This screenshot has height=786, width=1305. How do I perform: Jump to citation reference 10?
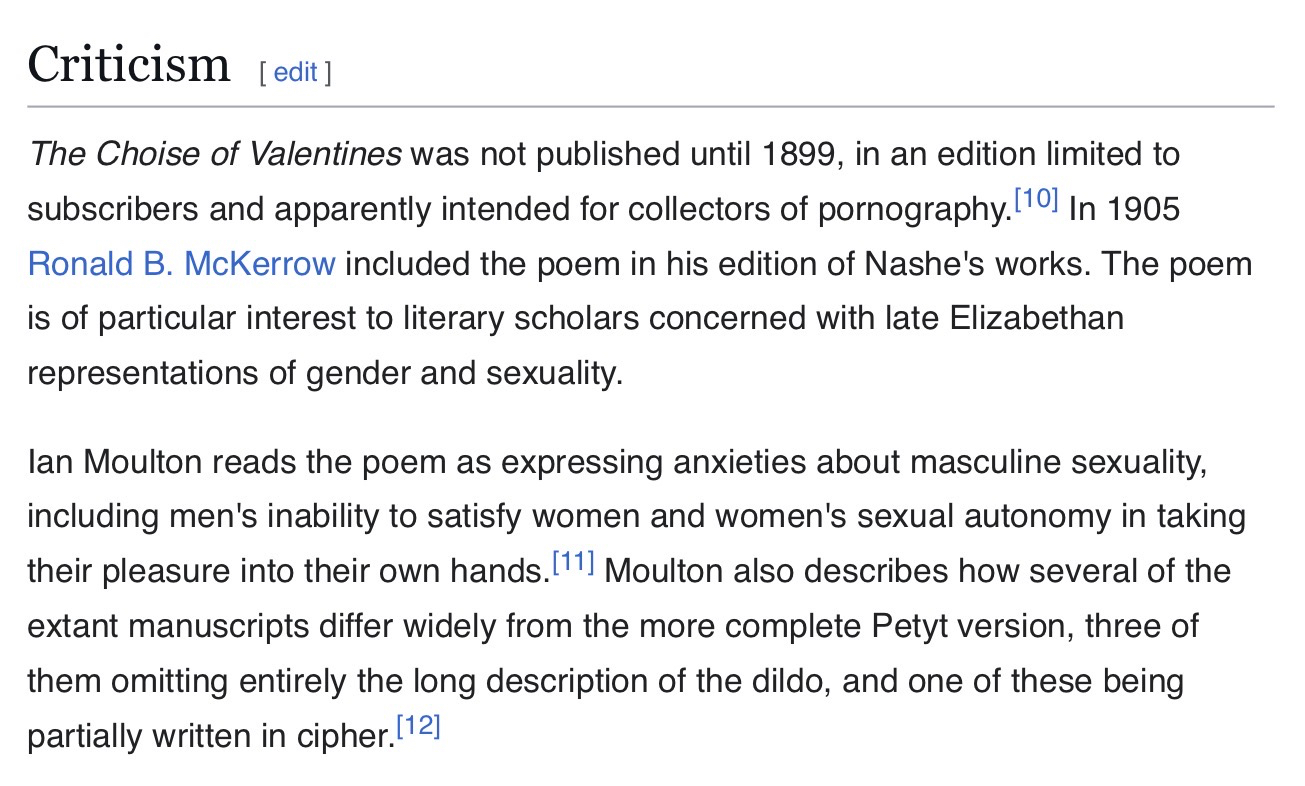pos(1035,200)
